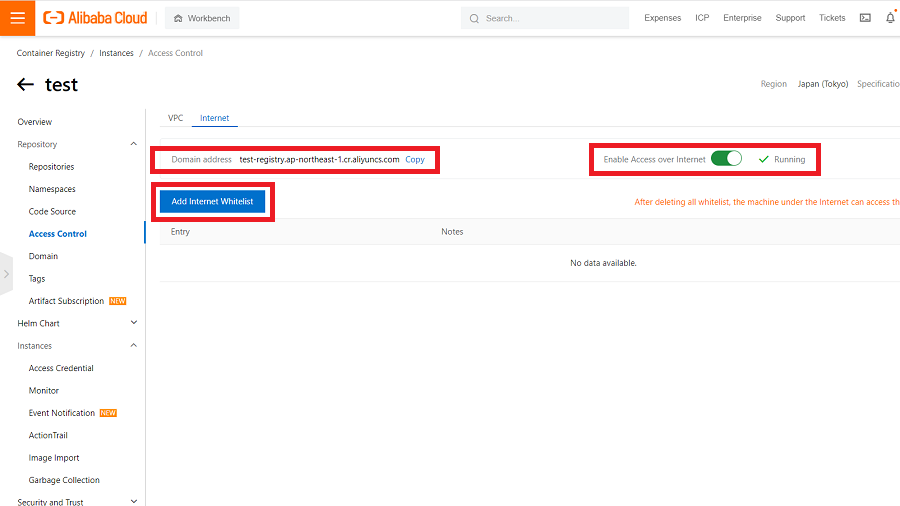Screen dimensions: 900x506
Task: Click the test-registry domain address text
Action: click(x=319, y=159)
